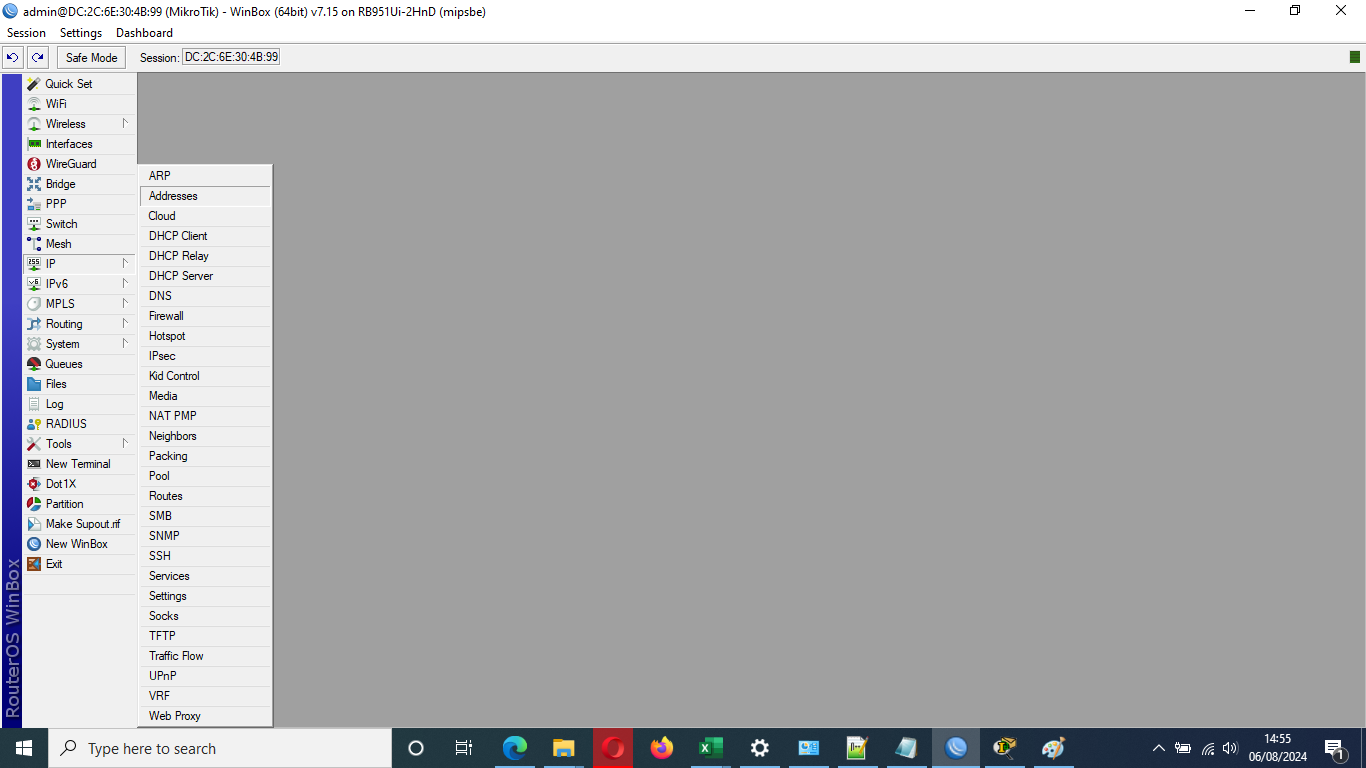Click the Partition pie icon
This screenshot has height=768, width=1366.
pyautogui.click(x=34, y=504)
